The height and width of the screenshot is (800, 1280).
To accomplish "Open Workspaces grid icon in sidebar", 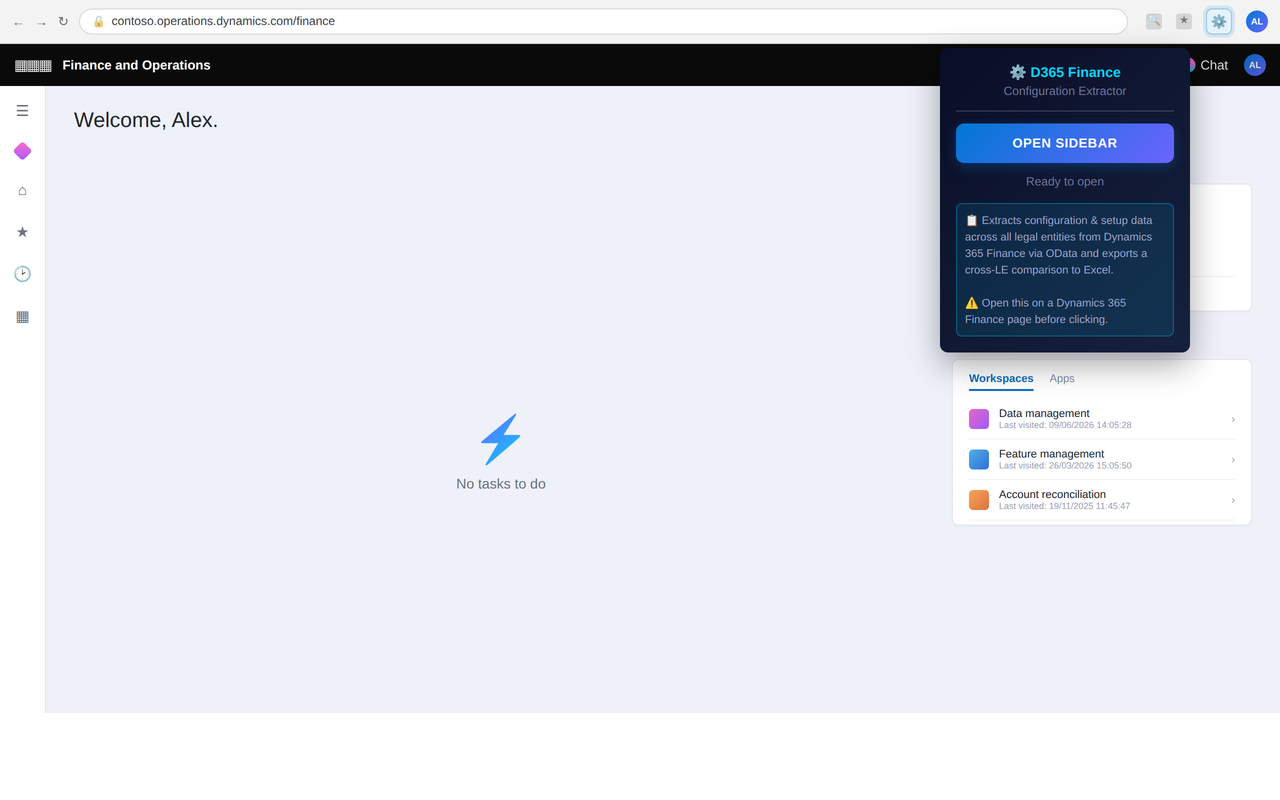I will point(22,316).
